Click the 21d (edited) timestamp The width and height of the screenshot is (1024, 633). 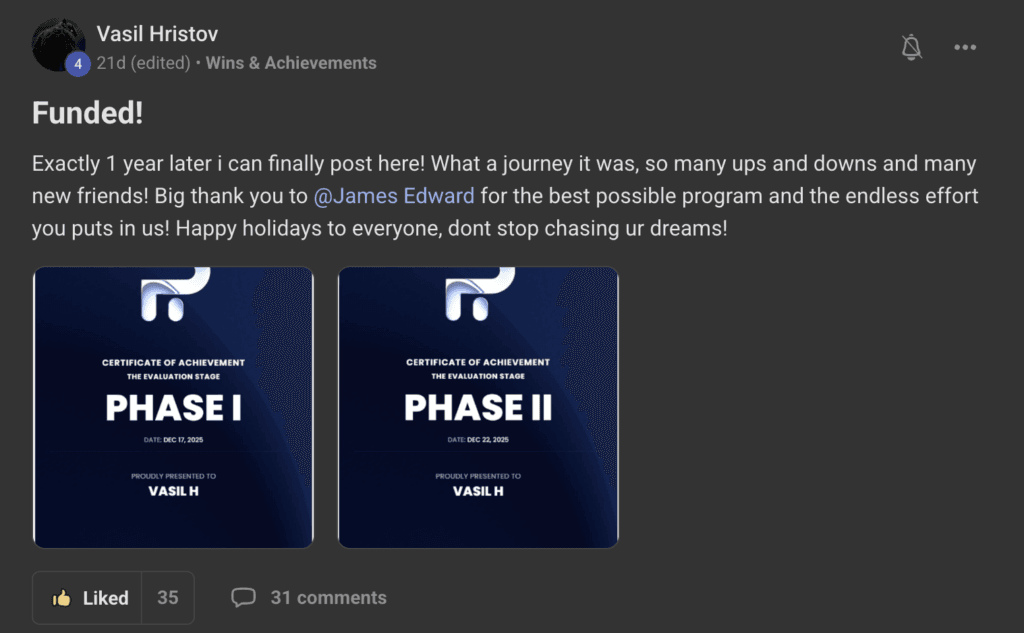click(143, 63)
